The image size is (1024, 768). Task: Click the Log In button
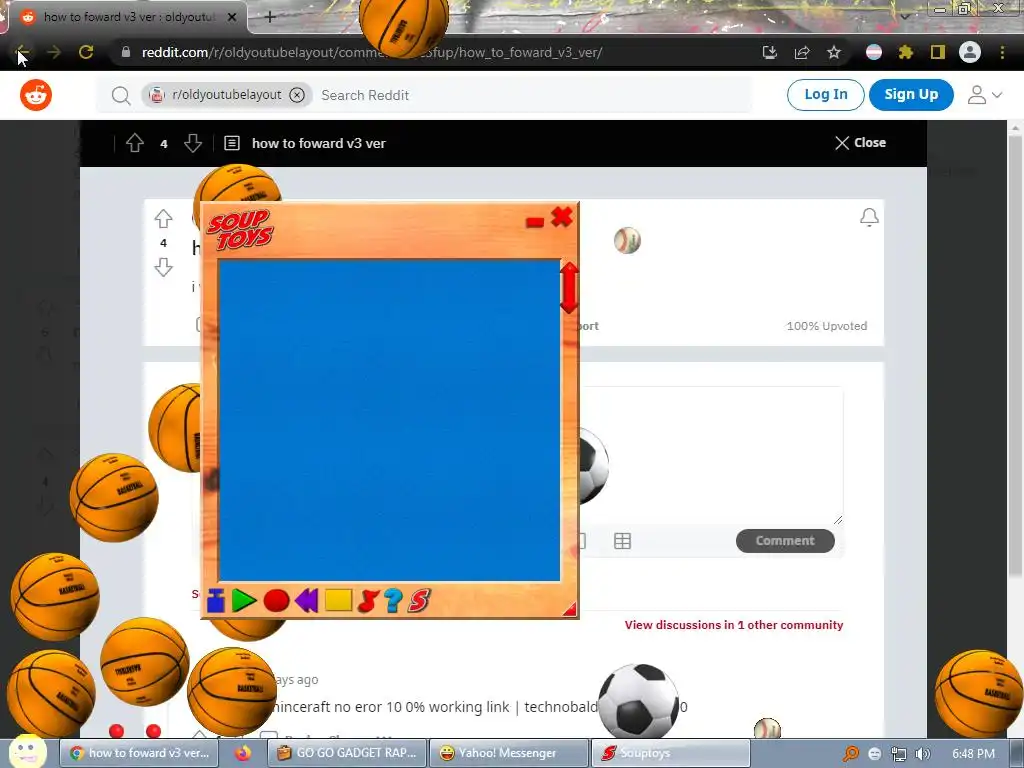[825, 95]
